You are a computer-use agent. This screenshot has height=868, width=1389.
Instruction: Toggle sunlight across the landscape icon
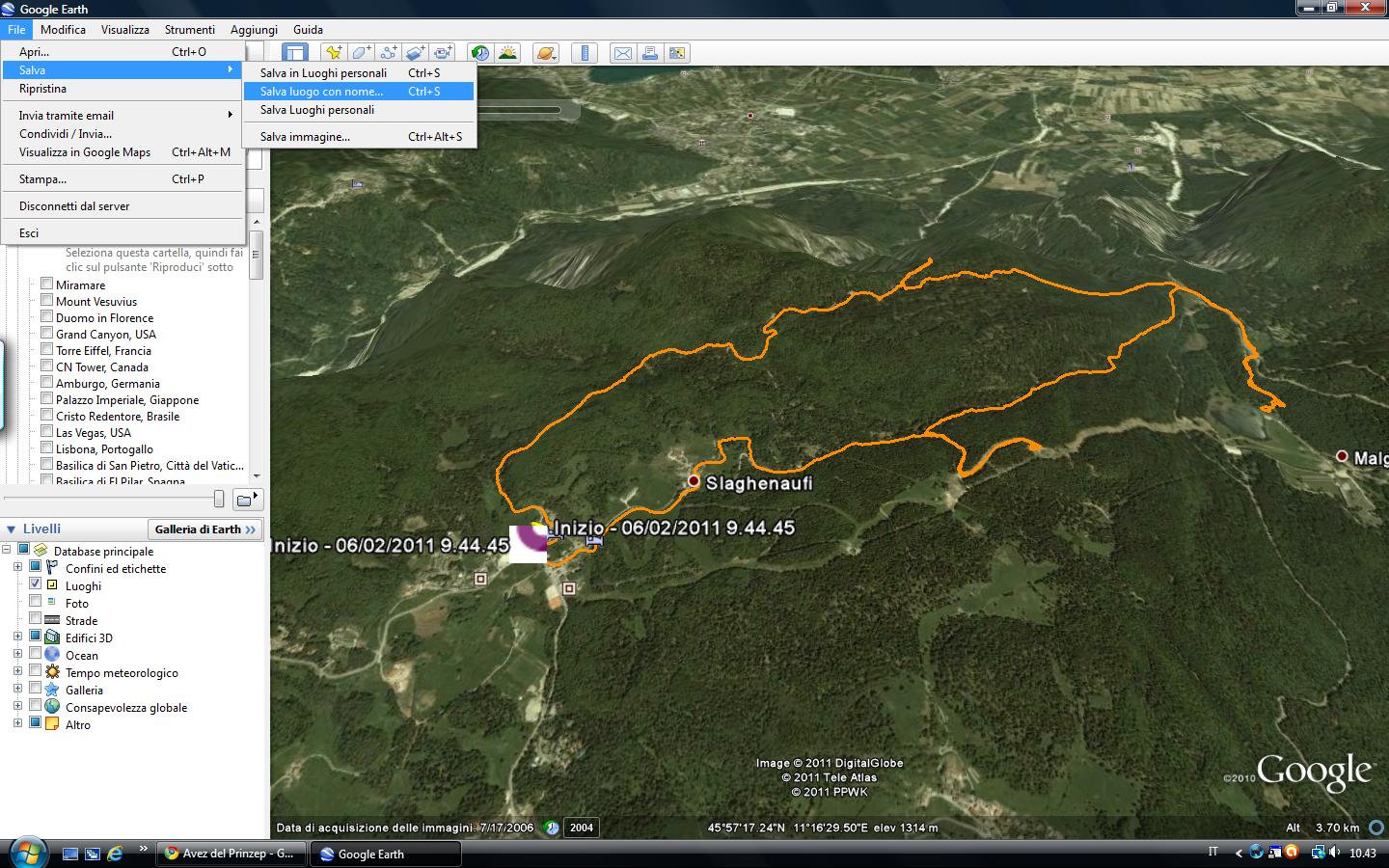[507, 53]
